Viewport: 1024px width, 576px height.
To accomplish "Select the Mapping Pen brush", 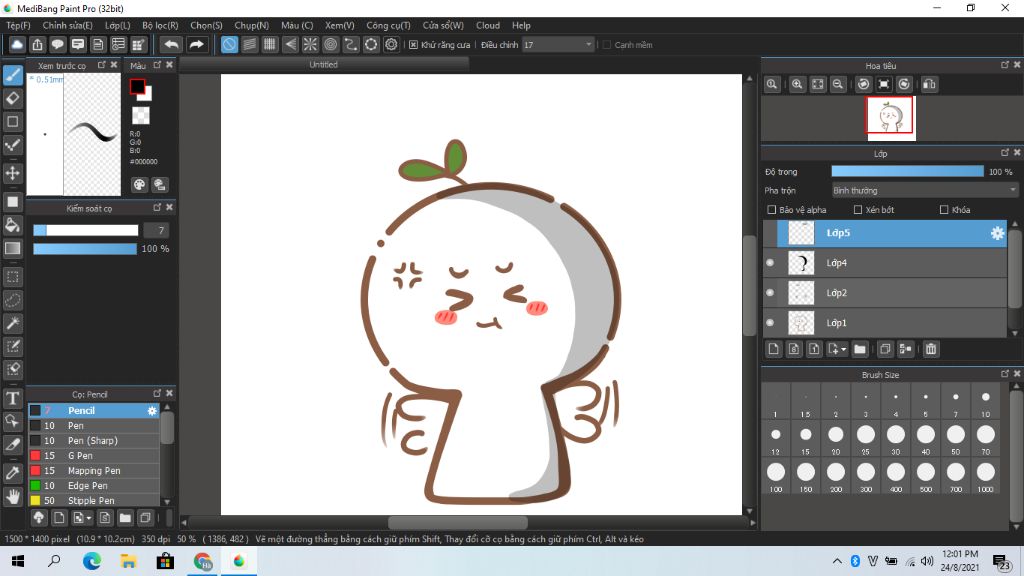I will 93,470.
